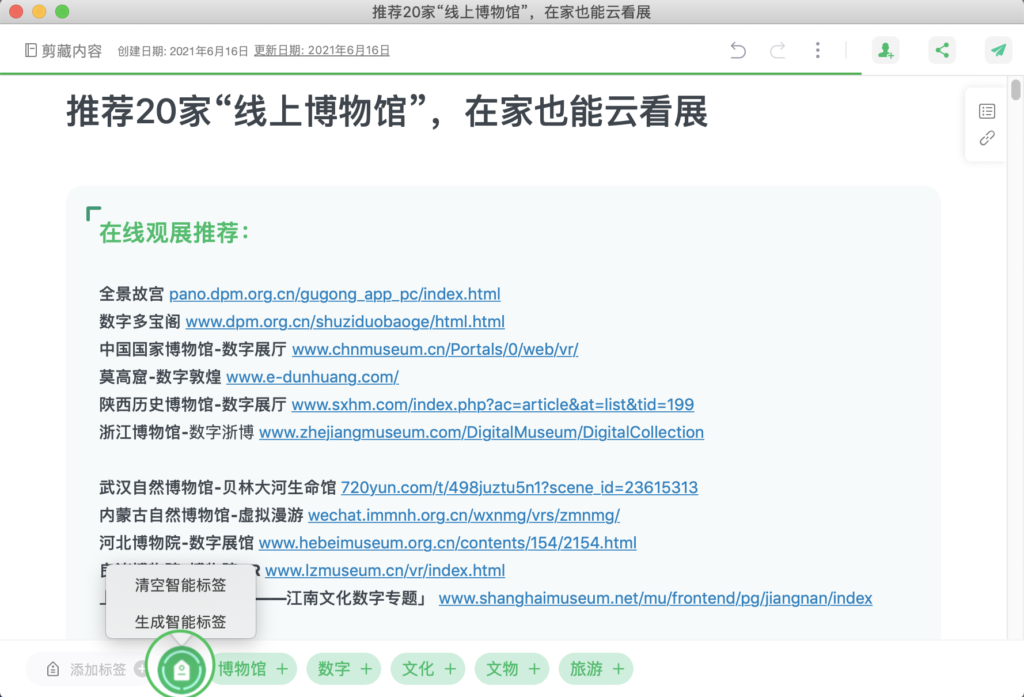Open the zhejiangmuseum.com link
1024x697 pixels.
[x=481, y=432]
